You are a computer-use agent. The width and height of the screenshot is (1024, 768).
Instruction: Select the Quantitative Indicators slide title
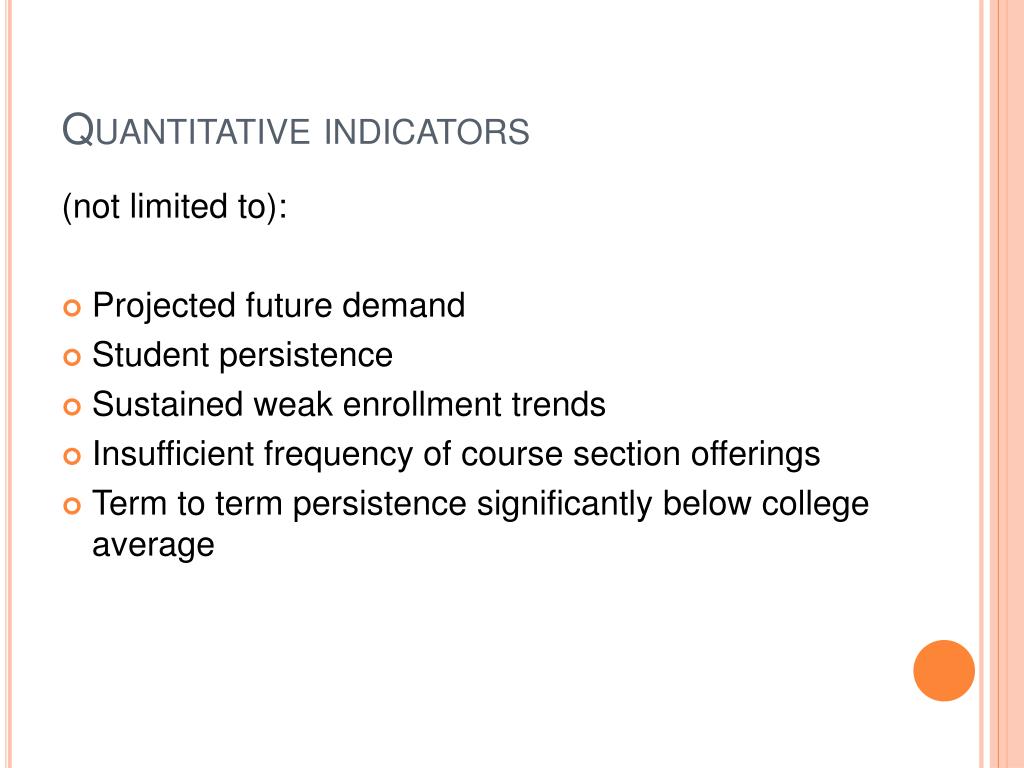point(295,129)
